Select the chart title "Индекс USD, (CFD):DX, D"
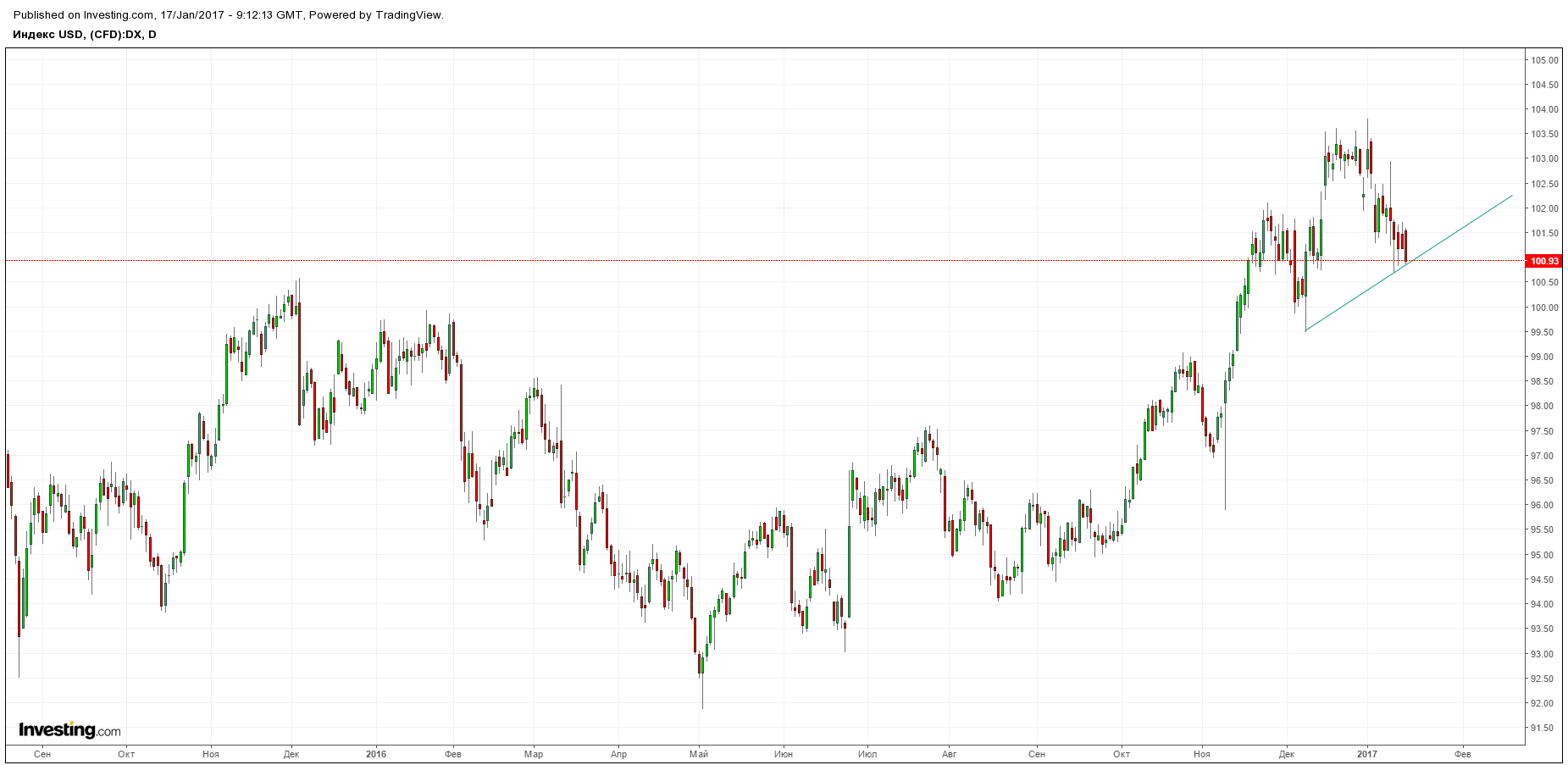 85,34
